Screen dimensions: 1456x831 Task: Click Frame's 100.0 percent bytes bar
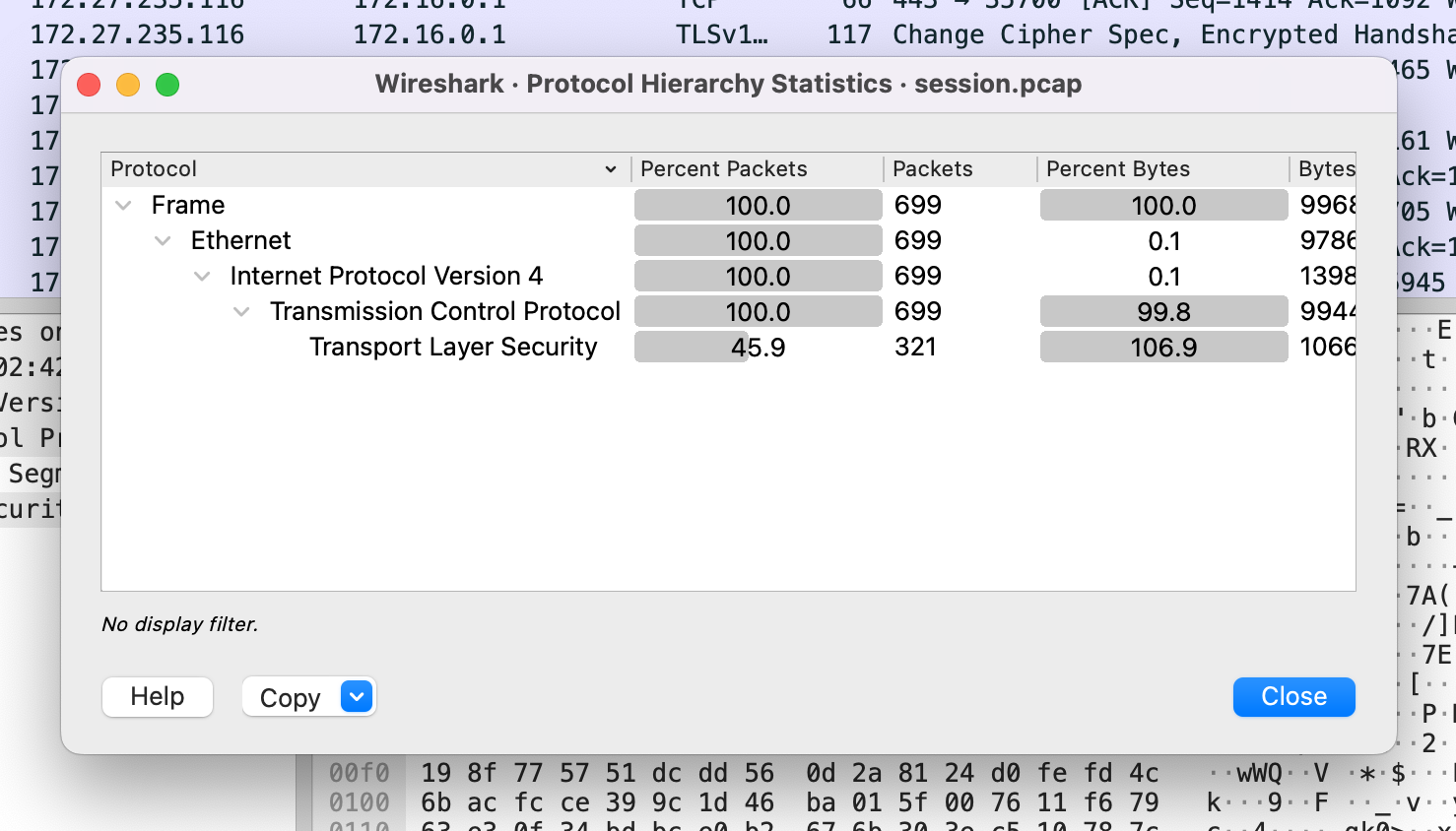(x=1163, y=205)
